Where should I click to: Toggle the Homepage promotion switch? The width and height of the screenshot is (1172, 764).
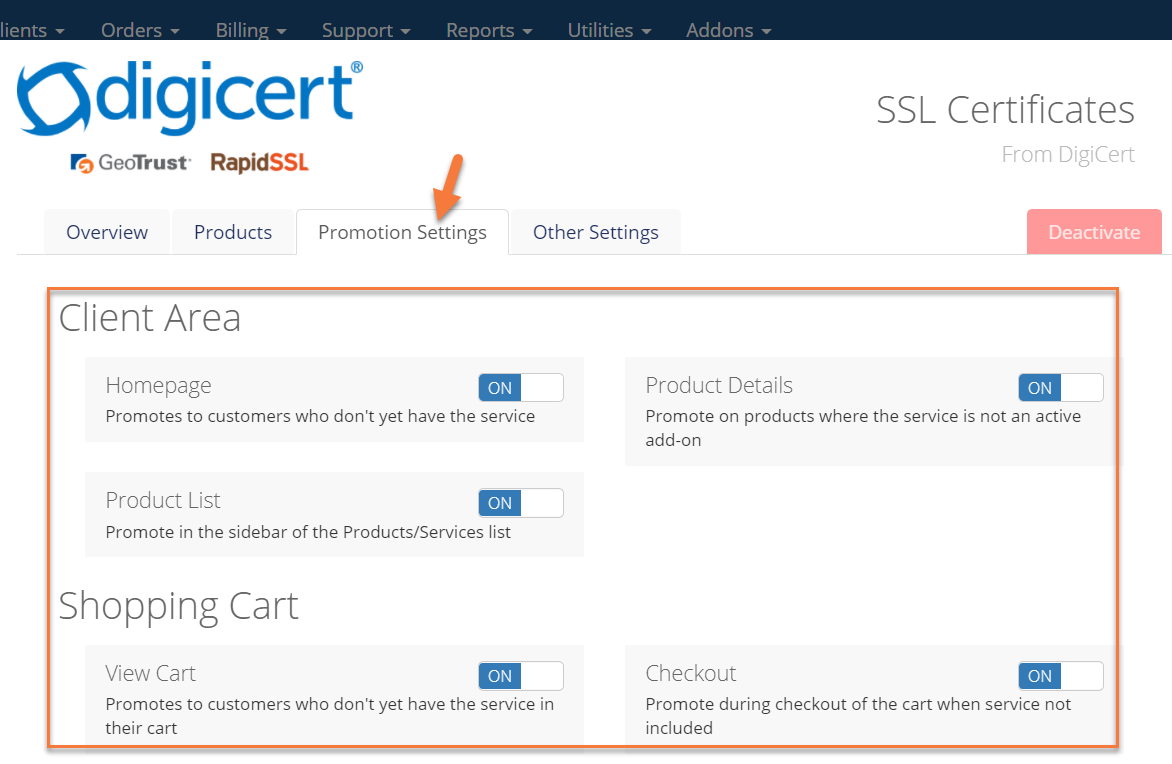click(x=520, y=388)
